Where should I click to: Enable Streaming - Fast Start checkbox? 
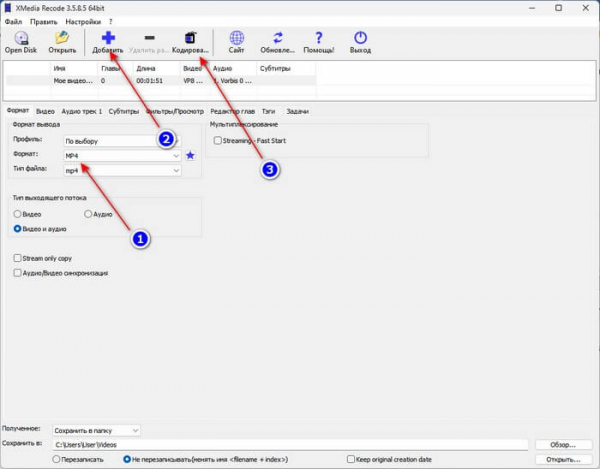(x=217, y=140)
